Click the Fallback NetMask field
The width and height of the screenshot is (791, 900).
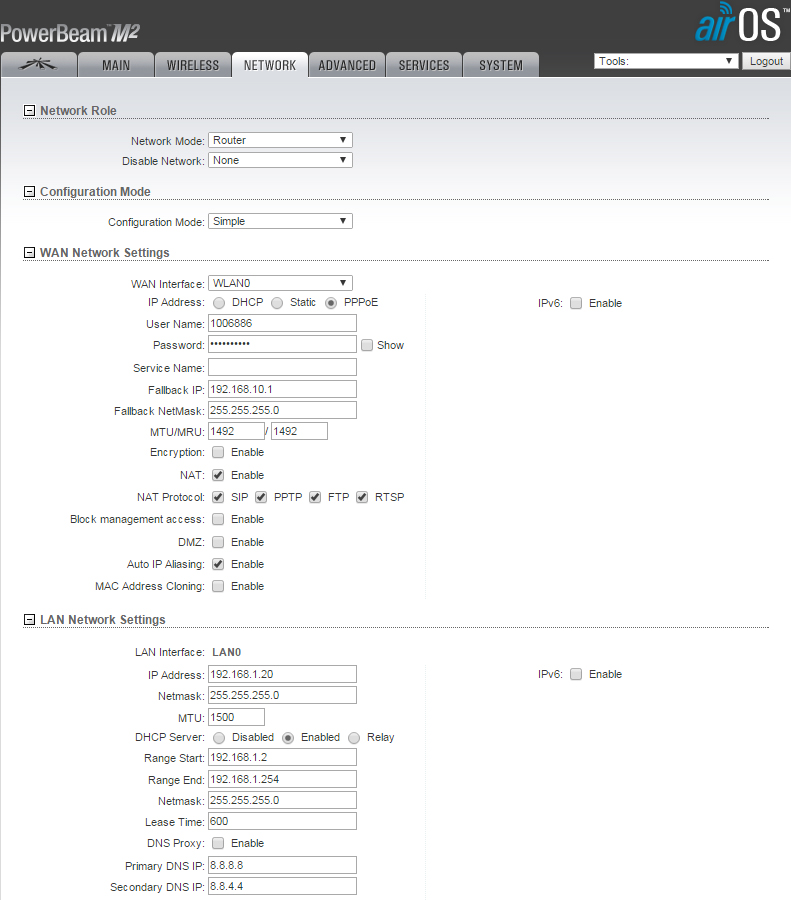point(282,410)
